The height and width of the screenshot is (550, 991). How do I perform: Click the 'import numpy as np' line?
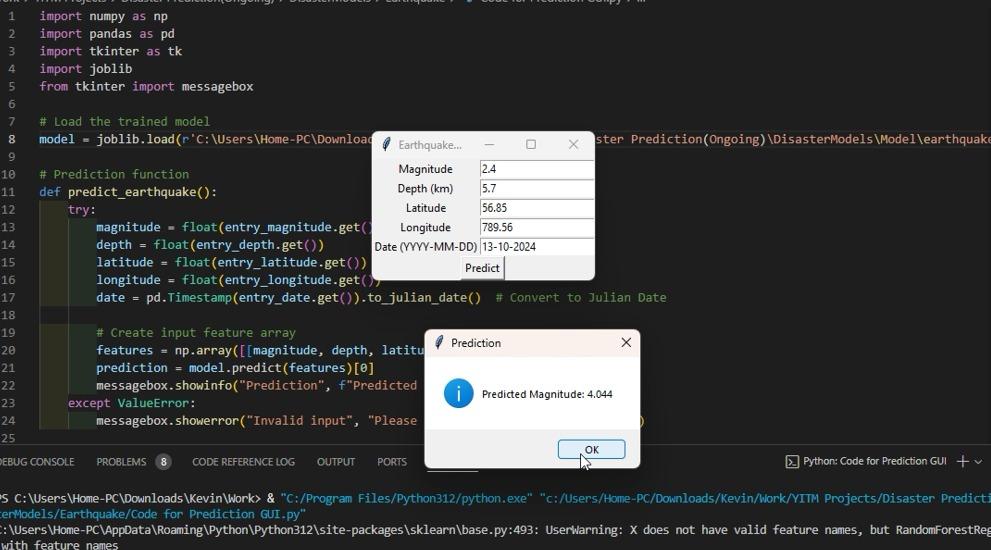click(x=104, y=16)
